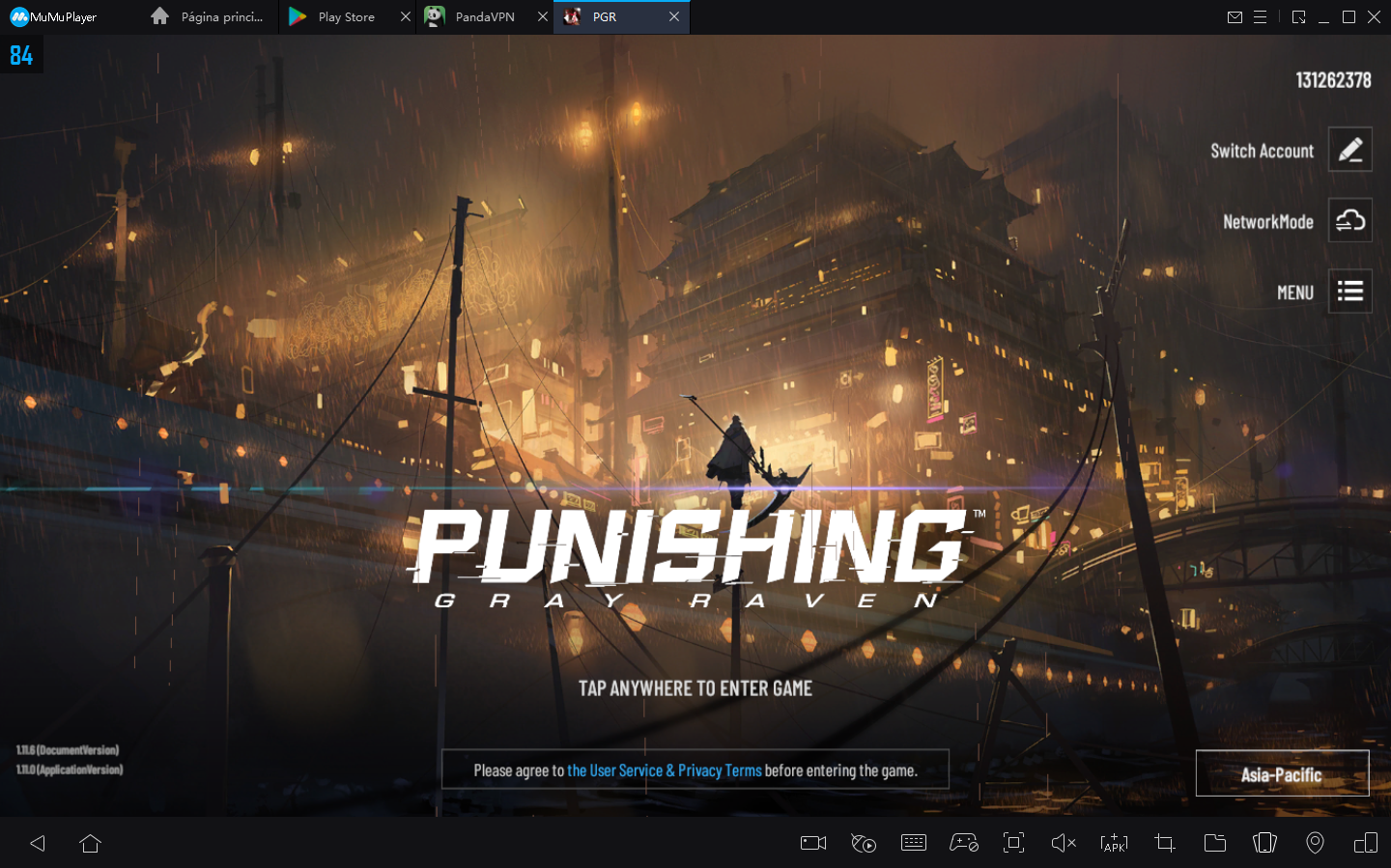Expand the in-game MENU panel

1349,291
